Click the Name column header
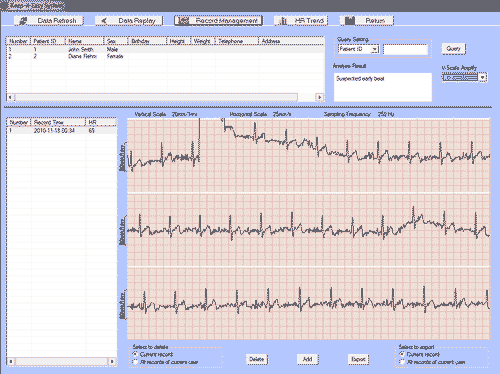Viewport: 500px width, 374px height. (x=84, y=41)
